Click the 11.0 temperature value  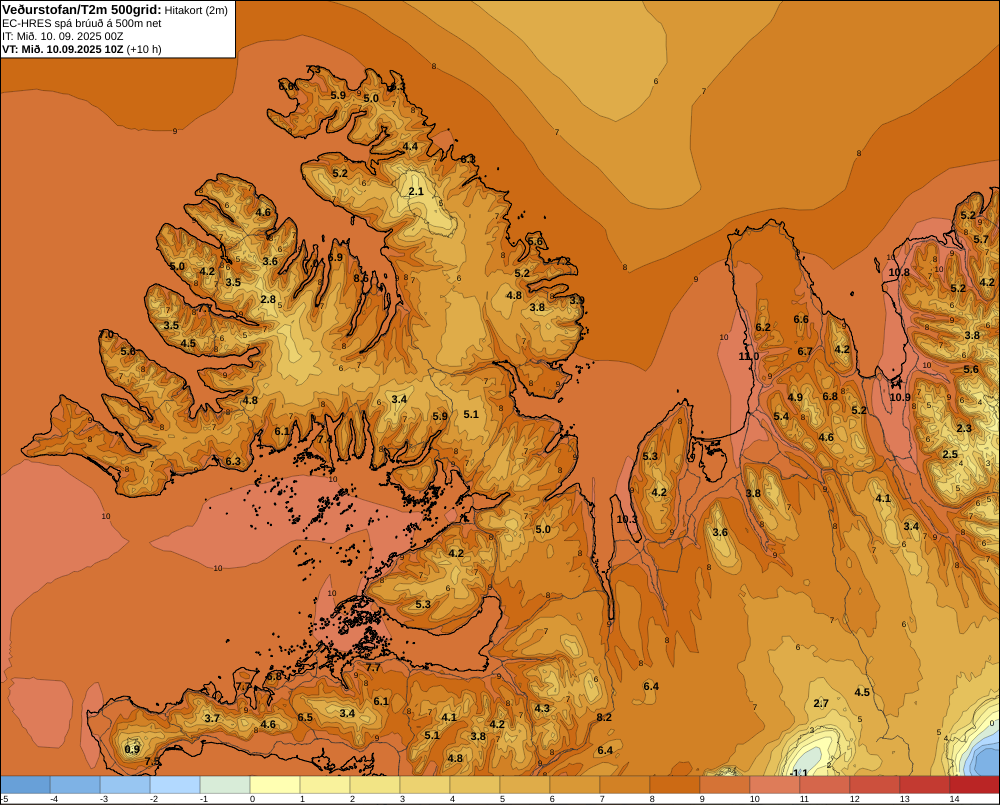(x=749, y=356)
